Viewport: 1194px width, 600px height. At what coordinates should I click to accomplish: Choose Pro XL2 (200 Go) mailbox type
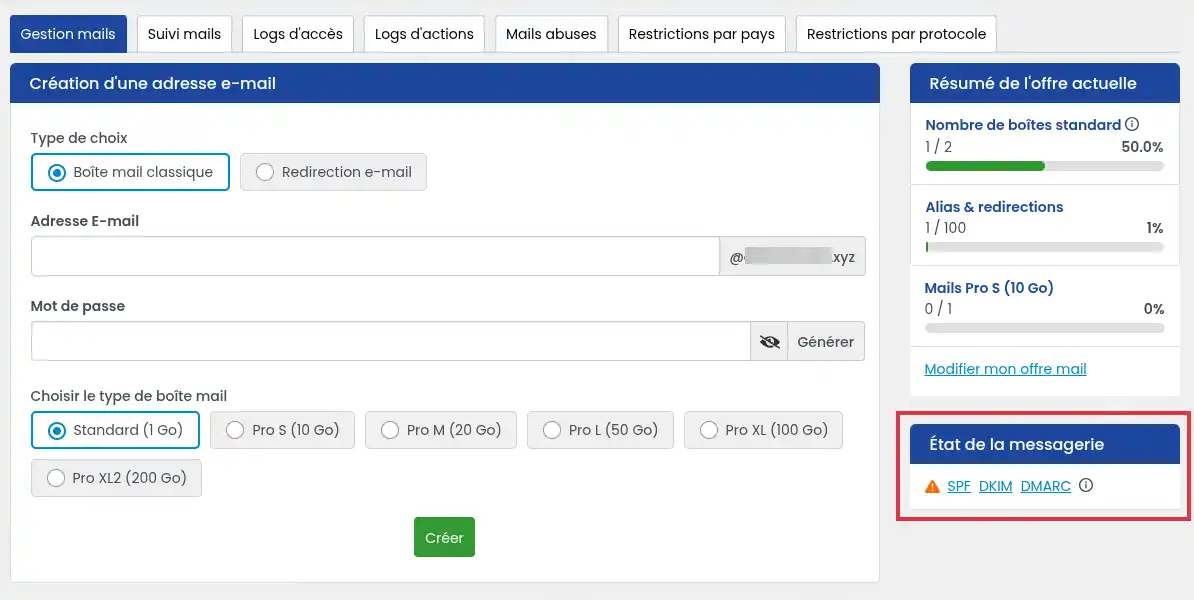pyautogui.click(x=117, y=478)
